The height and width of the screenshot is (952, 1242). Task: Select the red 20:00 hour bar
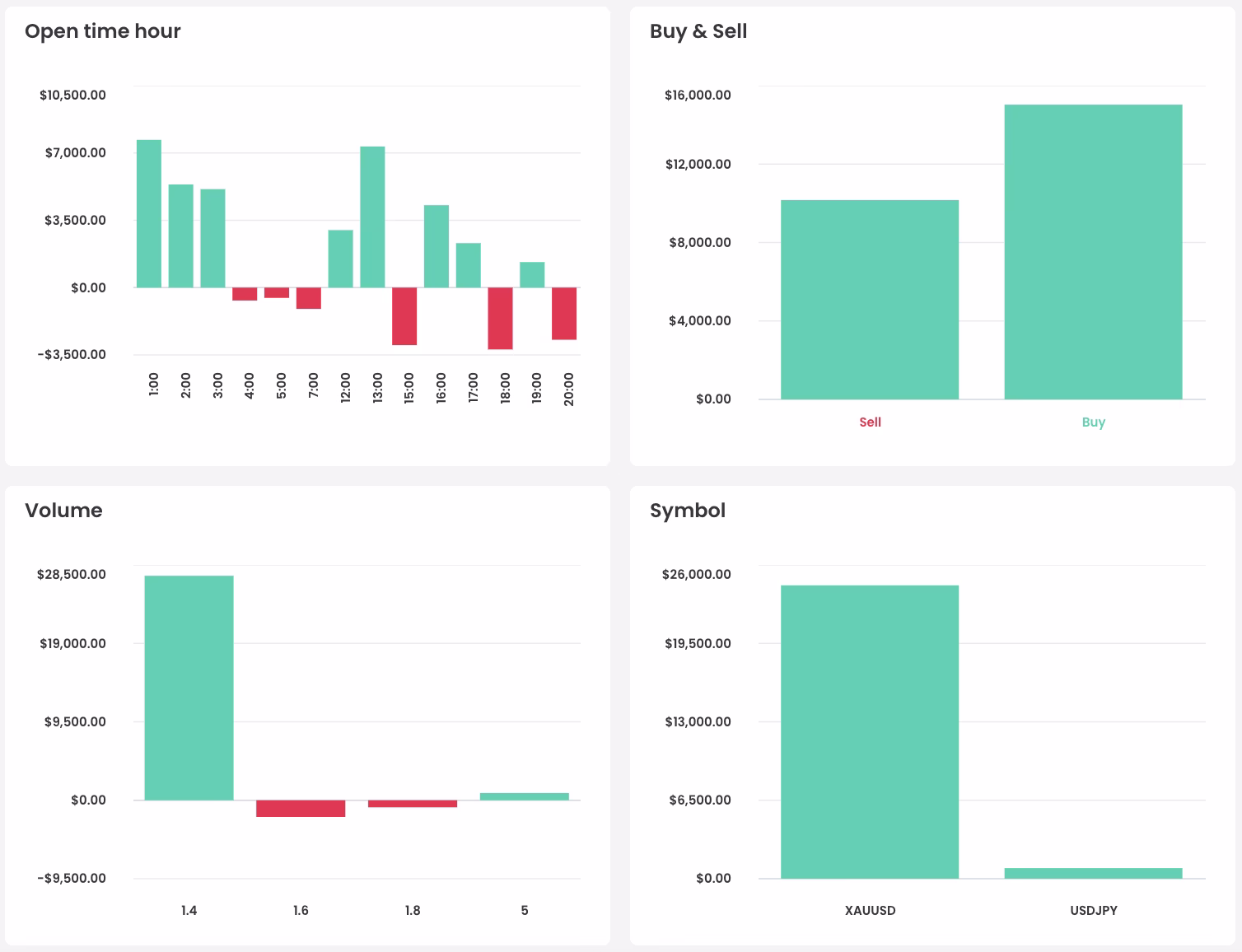pyautogui.click(x=564, y=313)
